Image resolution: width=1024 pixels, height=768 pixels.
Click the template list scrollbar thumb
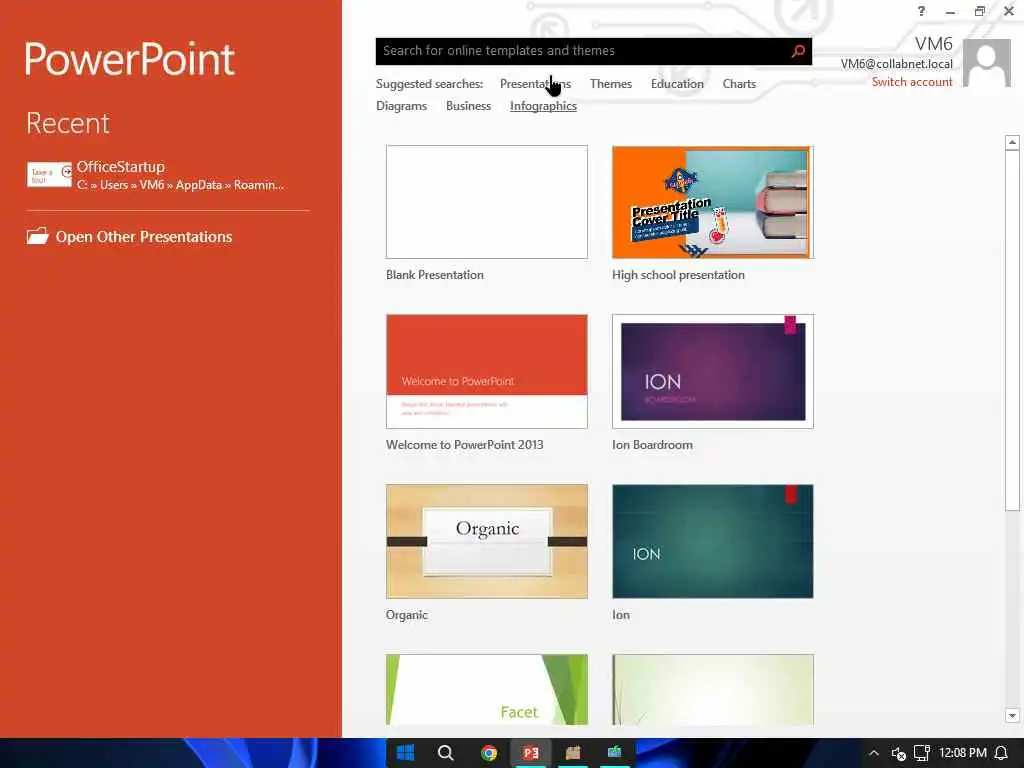(x=1012, y=330)
